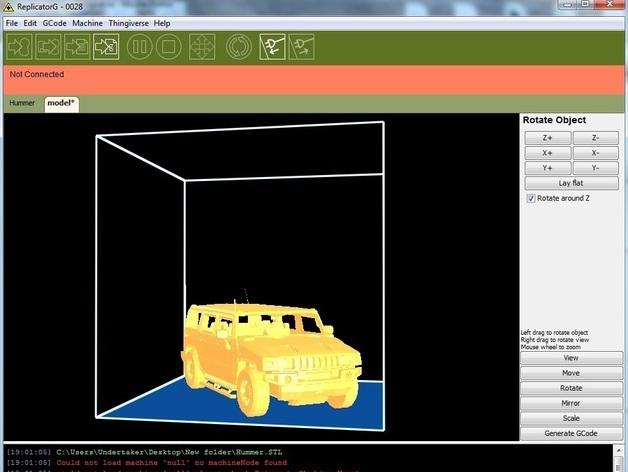Click the Pause build round icon

[139, 47]
